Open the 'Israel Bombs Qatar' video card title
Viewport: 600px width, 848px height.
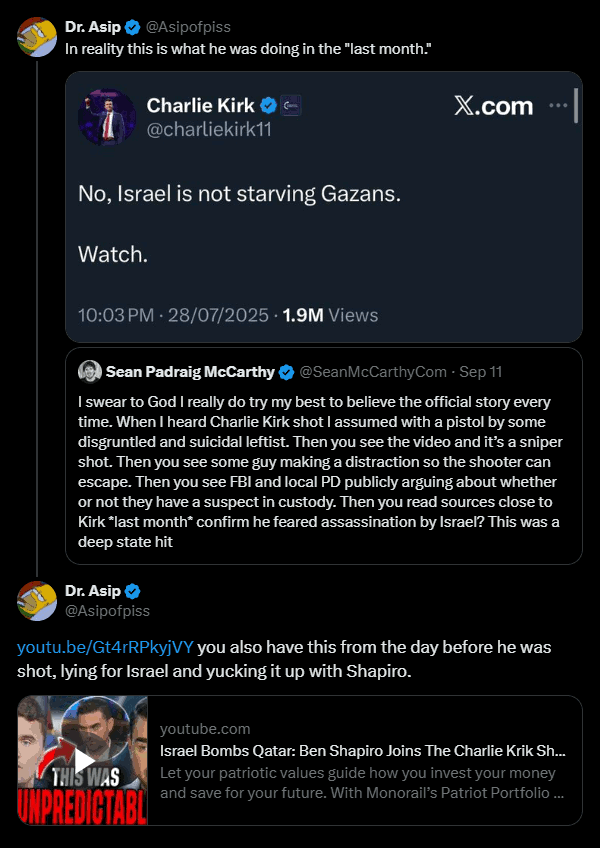tap(363, 751)
